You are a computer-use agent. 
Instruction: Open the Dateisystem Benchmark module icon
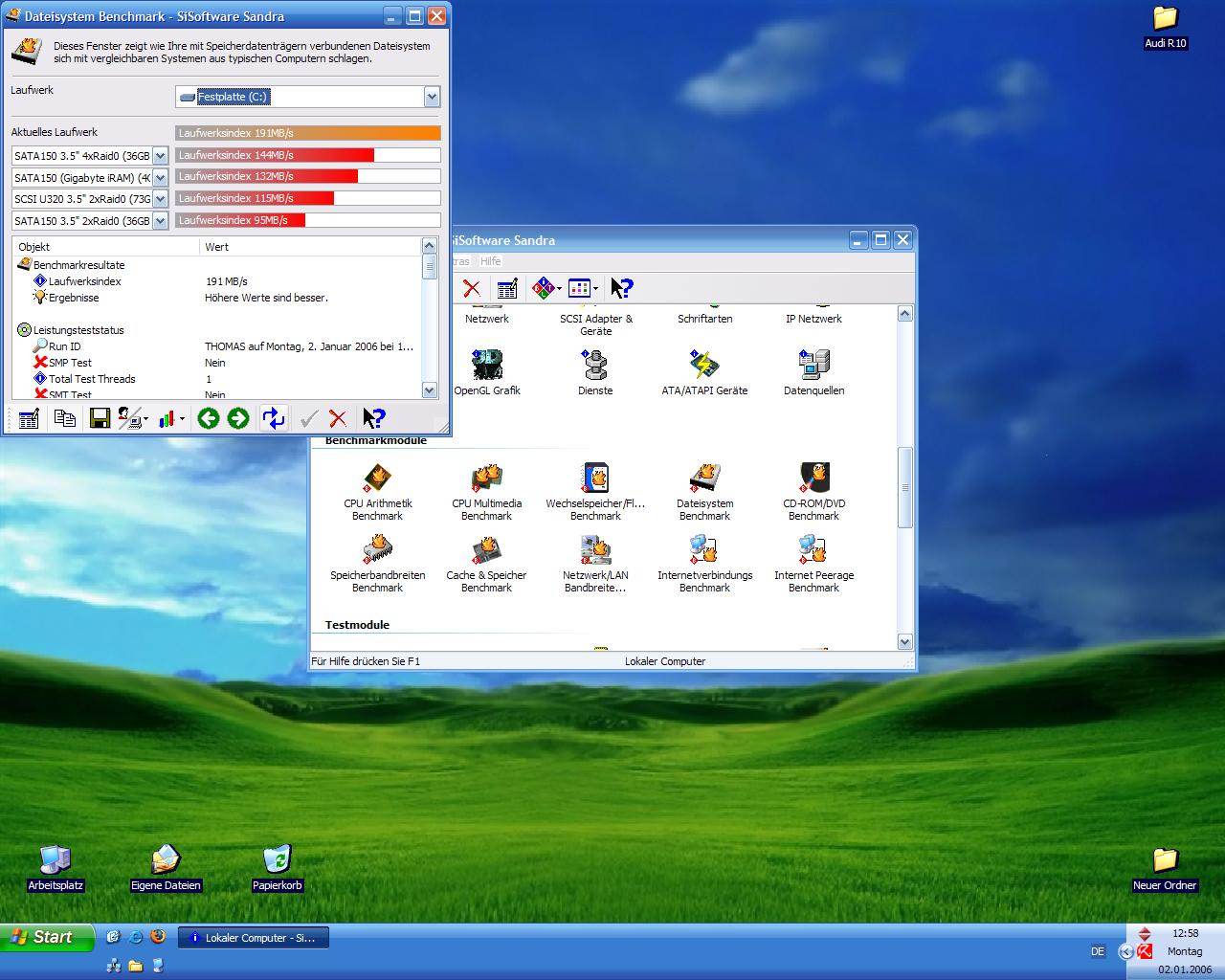(x=704, y=492)
